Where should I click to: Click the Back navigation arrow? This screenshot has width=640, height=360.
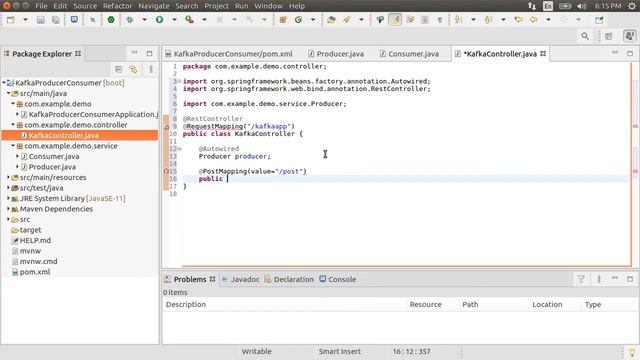(533, 20)
